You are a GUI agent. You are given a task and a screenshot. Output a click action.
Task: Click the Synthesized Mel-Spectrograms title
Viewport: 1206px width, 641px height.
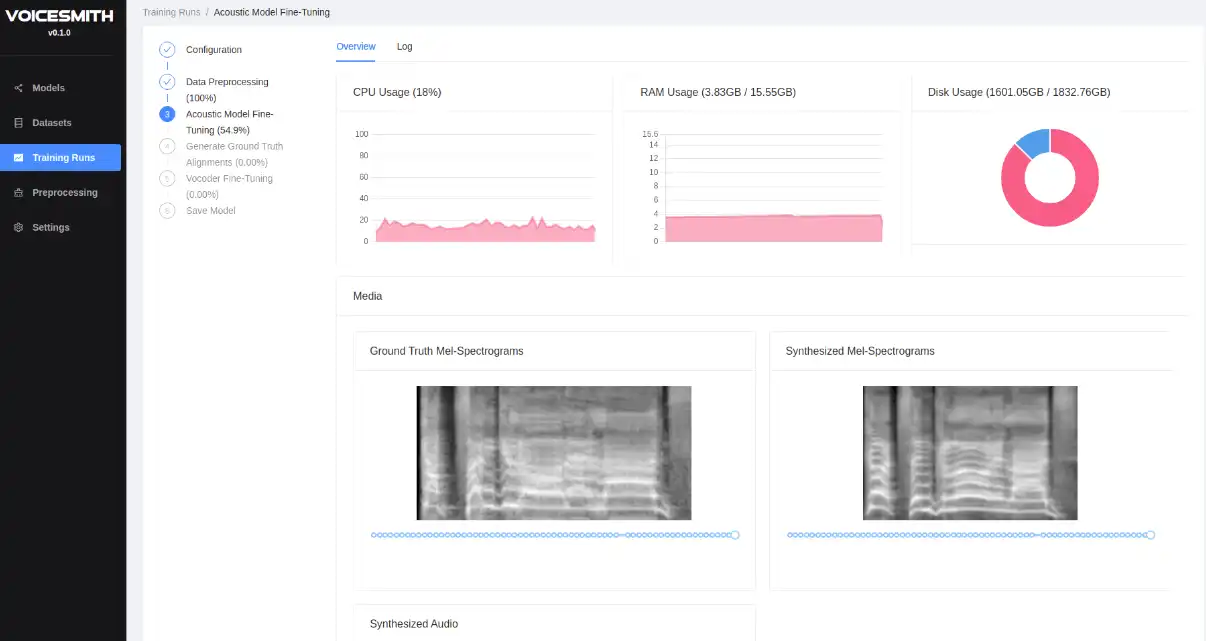point(860,351)
